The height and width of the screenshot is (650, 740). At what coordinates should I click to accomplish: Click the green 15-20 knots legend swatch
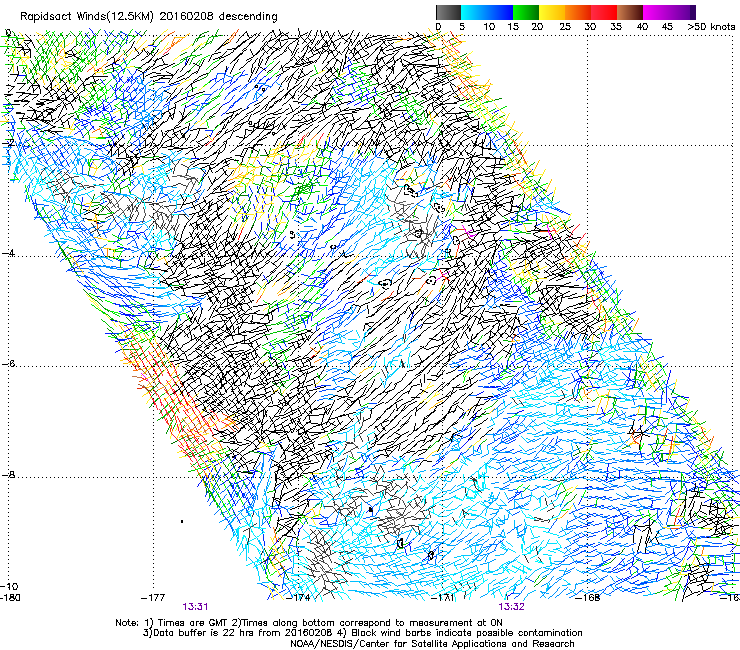click(526, 12)
